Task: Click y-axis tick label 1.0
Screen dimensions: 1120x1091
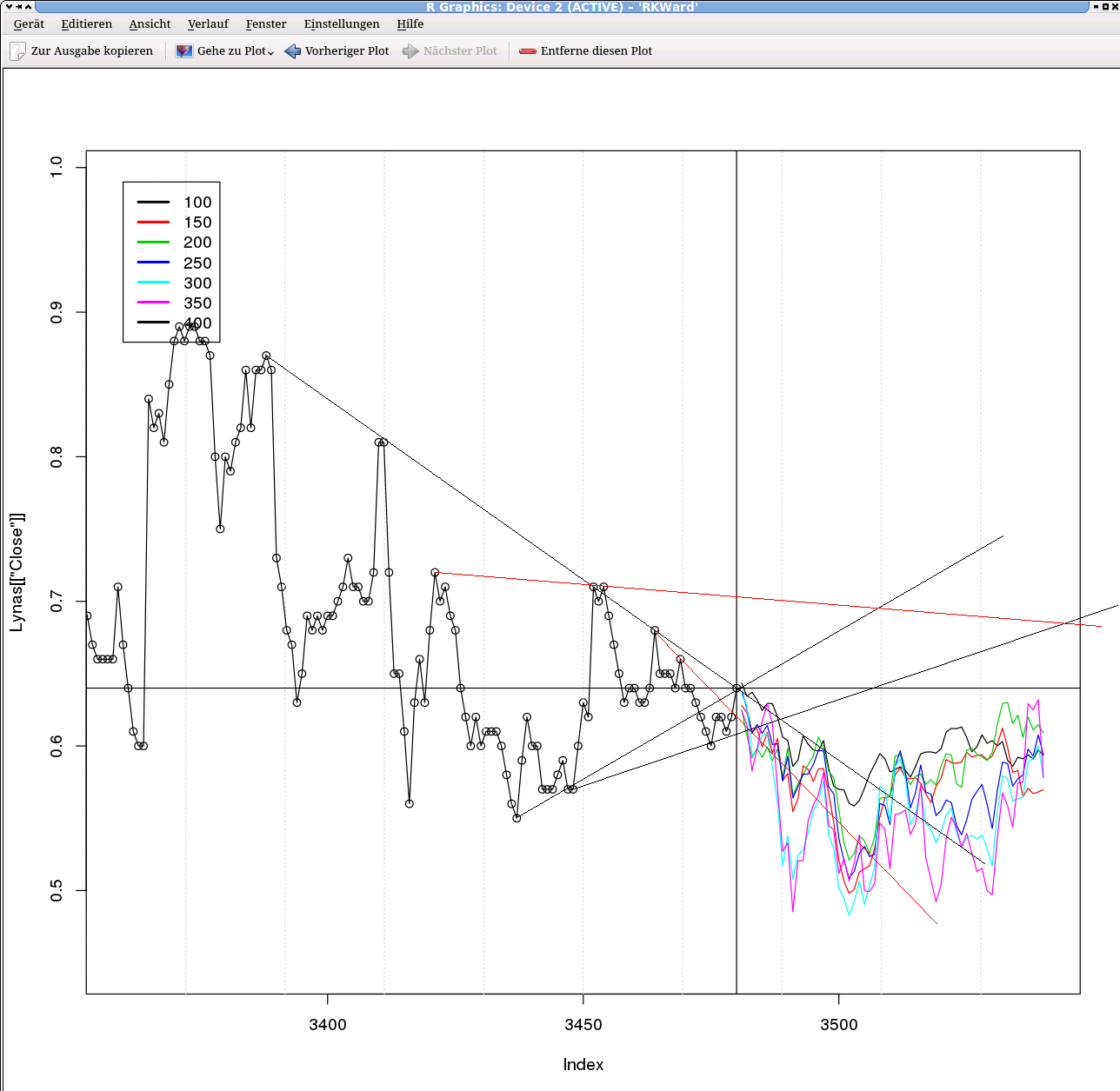Action: 57,167
